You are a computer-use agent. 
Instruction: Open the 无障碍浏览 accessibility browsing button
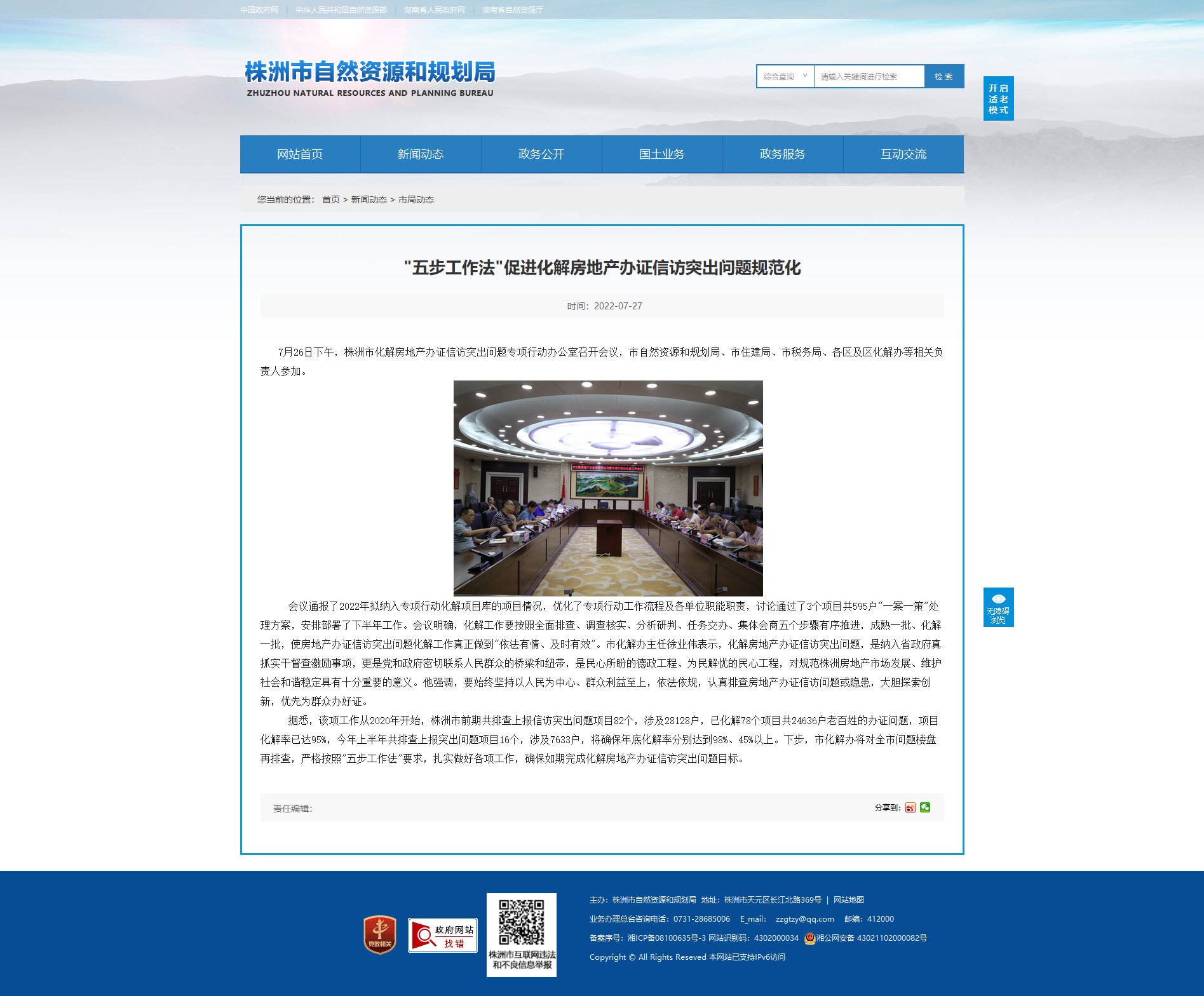point(998,607)
